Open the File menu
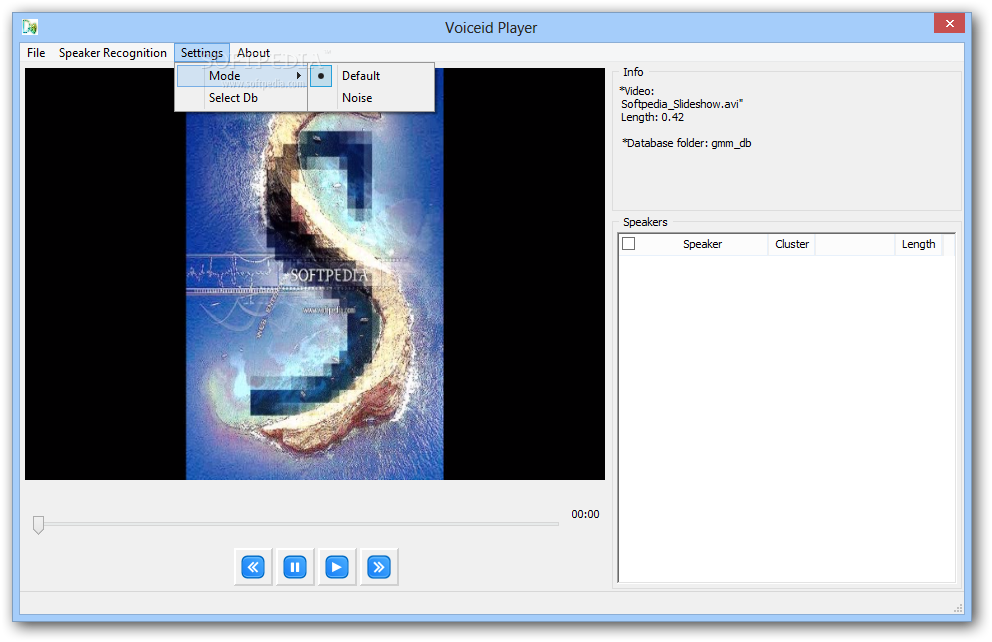This screenshot has height=642, width=992. click(36, 53)
